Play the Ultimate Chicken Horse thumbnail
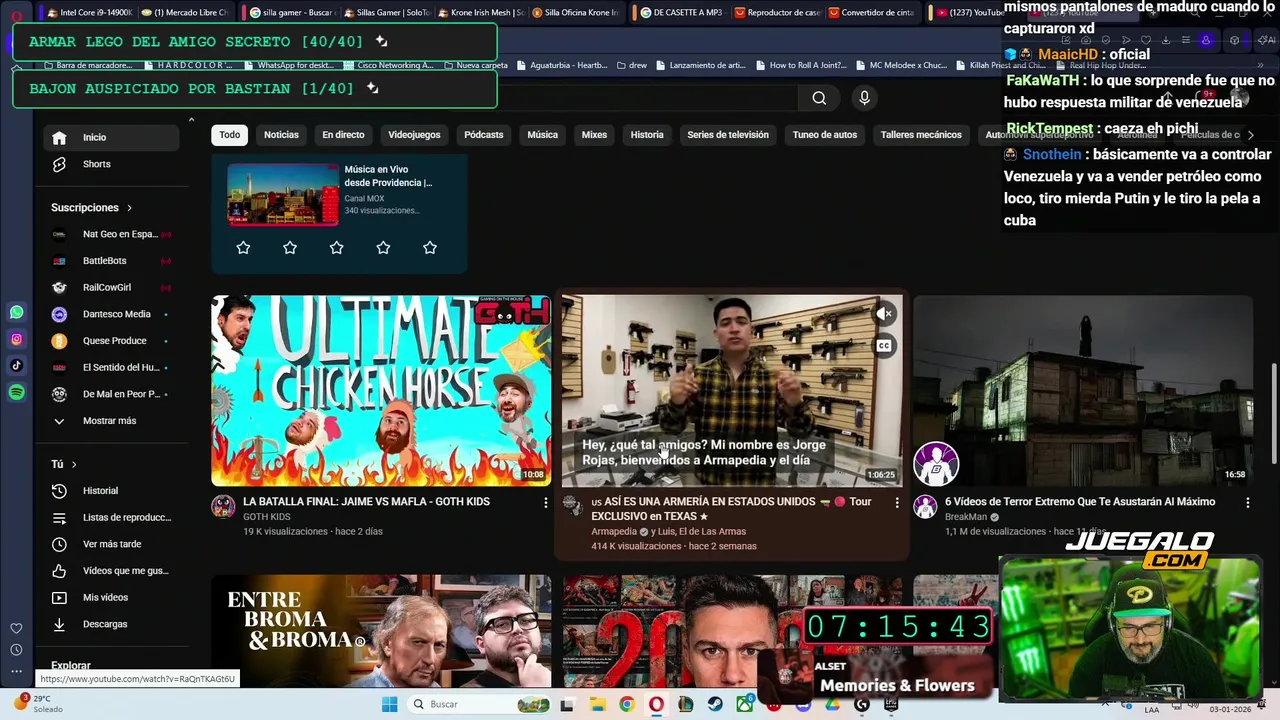This screenshot has height=720, width=1280. click(381, 390)
